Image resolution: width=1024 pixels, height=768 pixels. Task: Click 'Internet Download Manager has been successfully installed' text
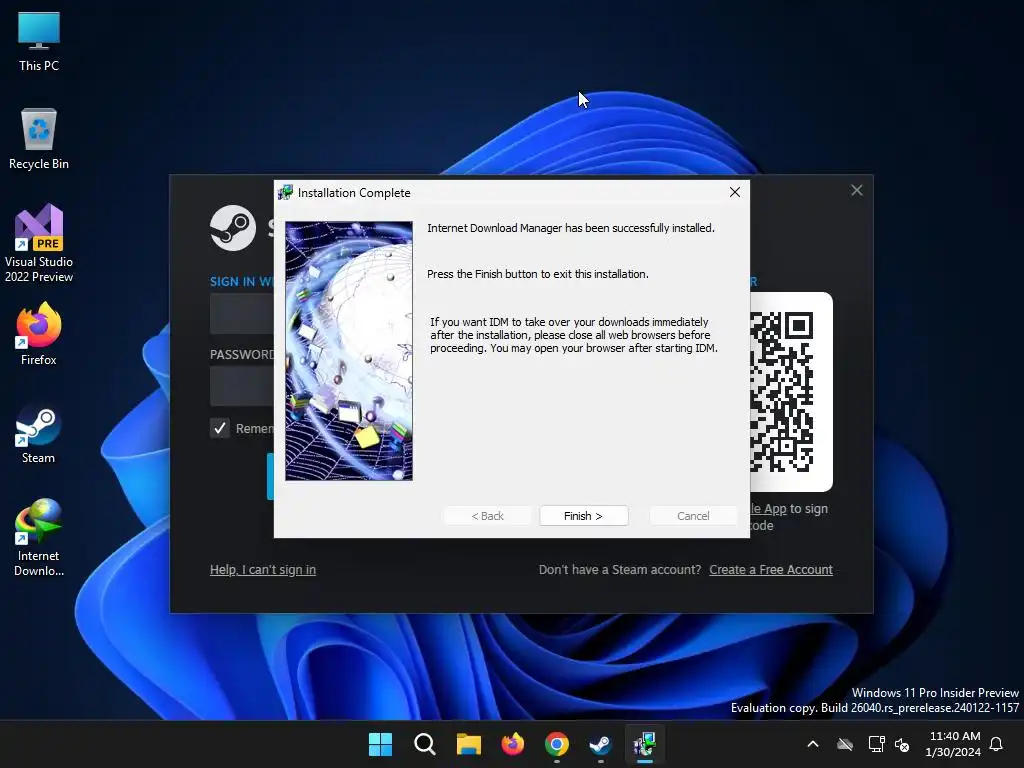571,228
